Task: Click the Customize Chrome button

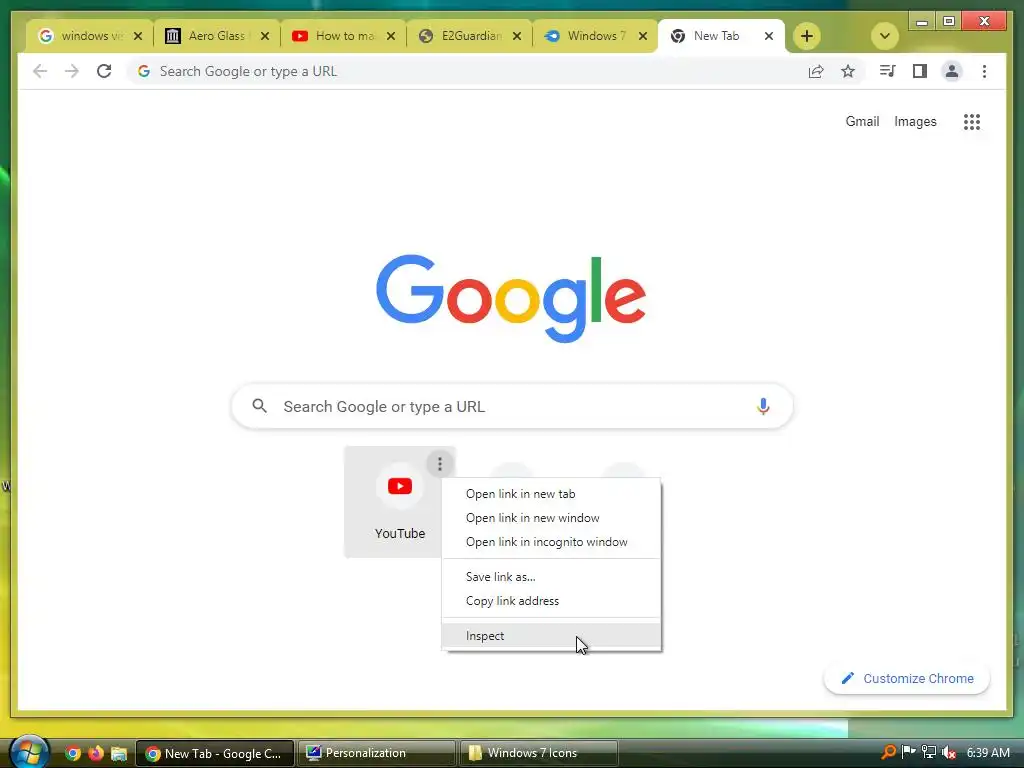Action: click(x=907, y=679)
